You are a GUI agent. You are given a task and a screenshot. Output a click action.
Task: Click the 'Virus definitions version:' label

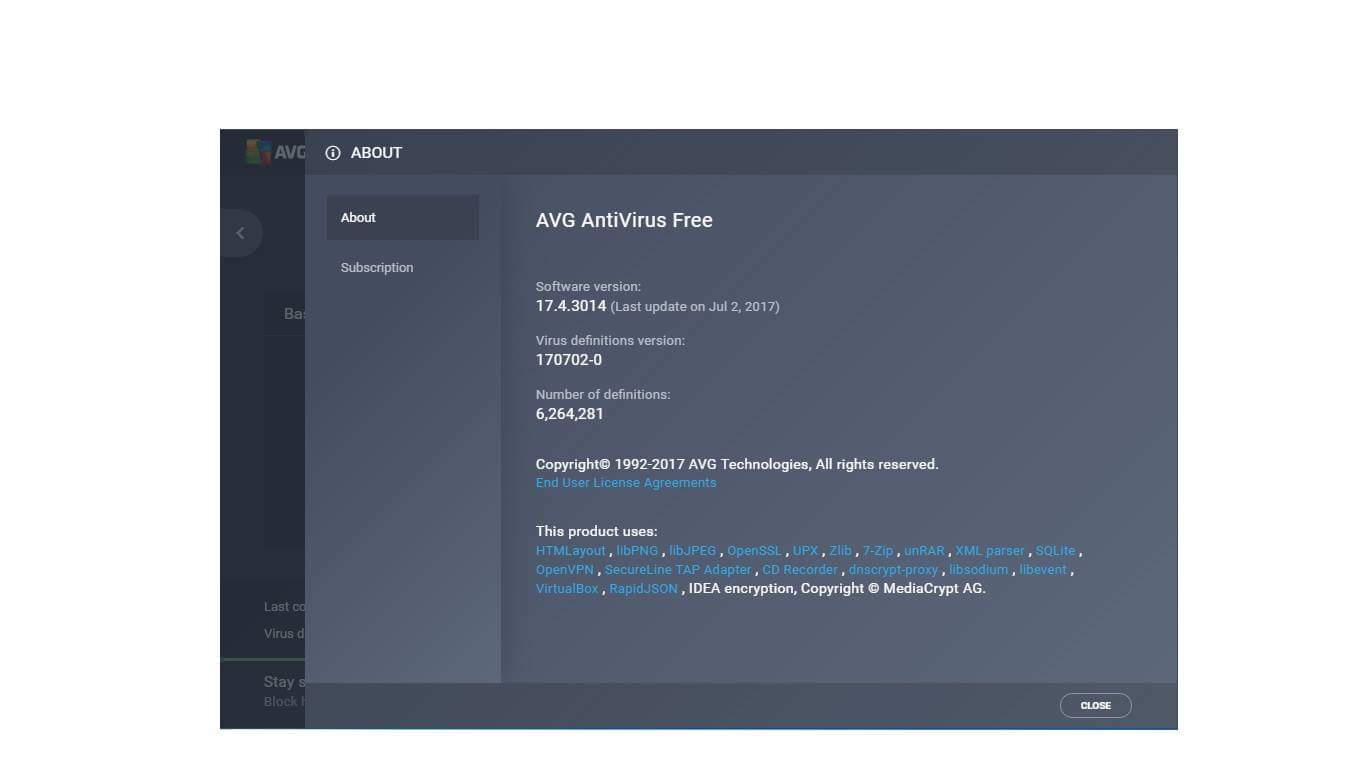(x=610, y=341)
